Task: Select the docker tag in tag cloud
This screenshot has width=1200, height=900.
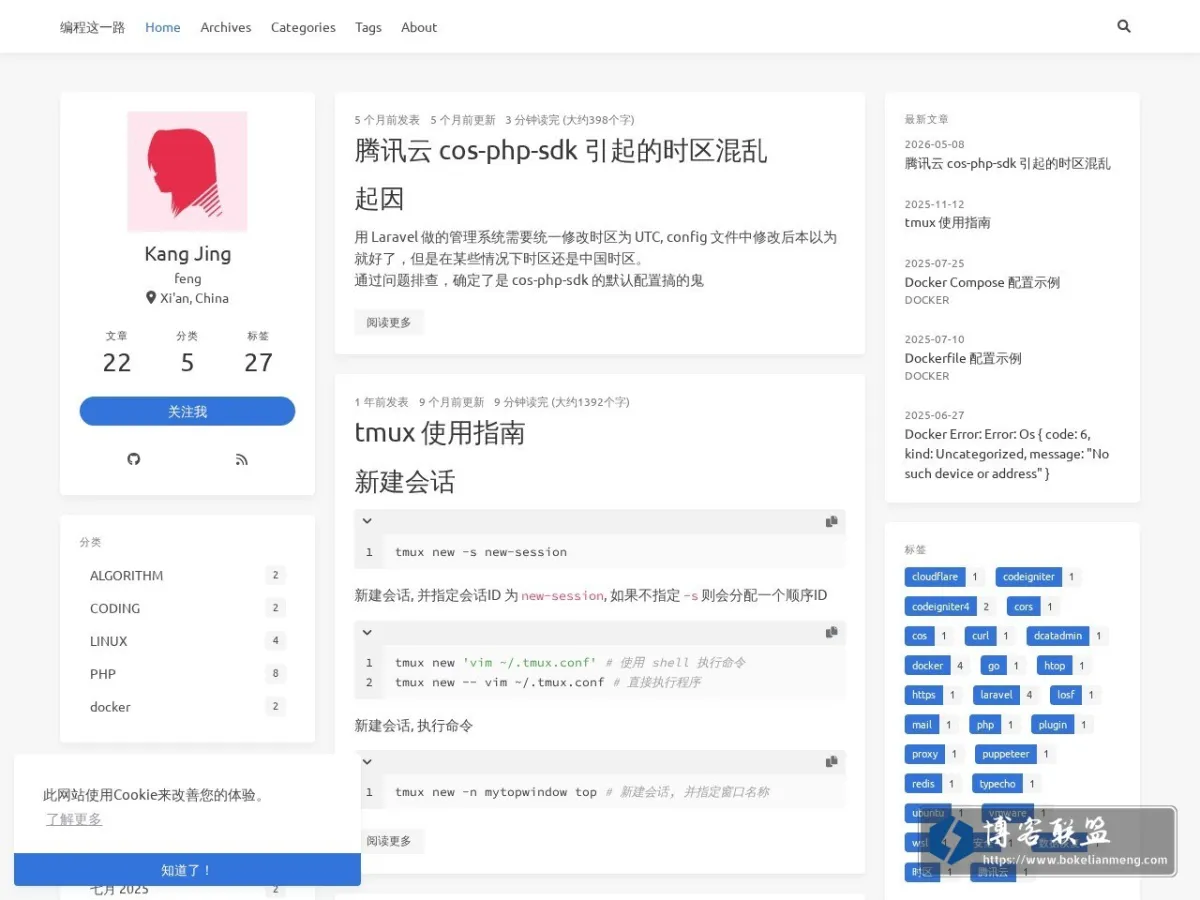Action: [x=927, y=665]
